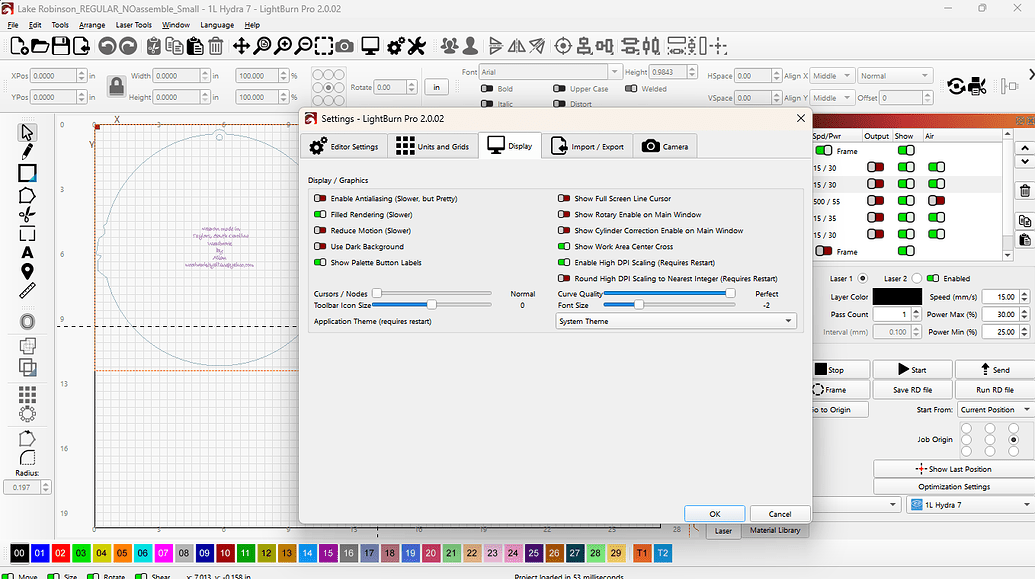Viewport: 1035px width, 579px height.
Task: Choose the Rectangle drawing tool
Action: click(x=27, y=175)
